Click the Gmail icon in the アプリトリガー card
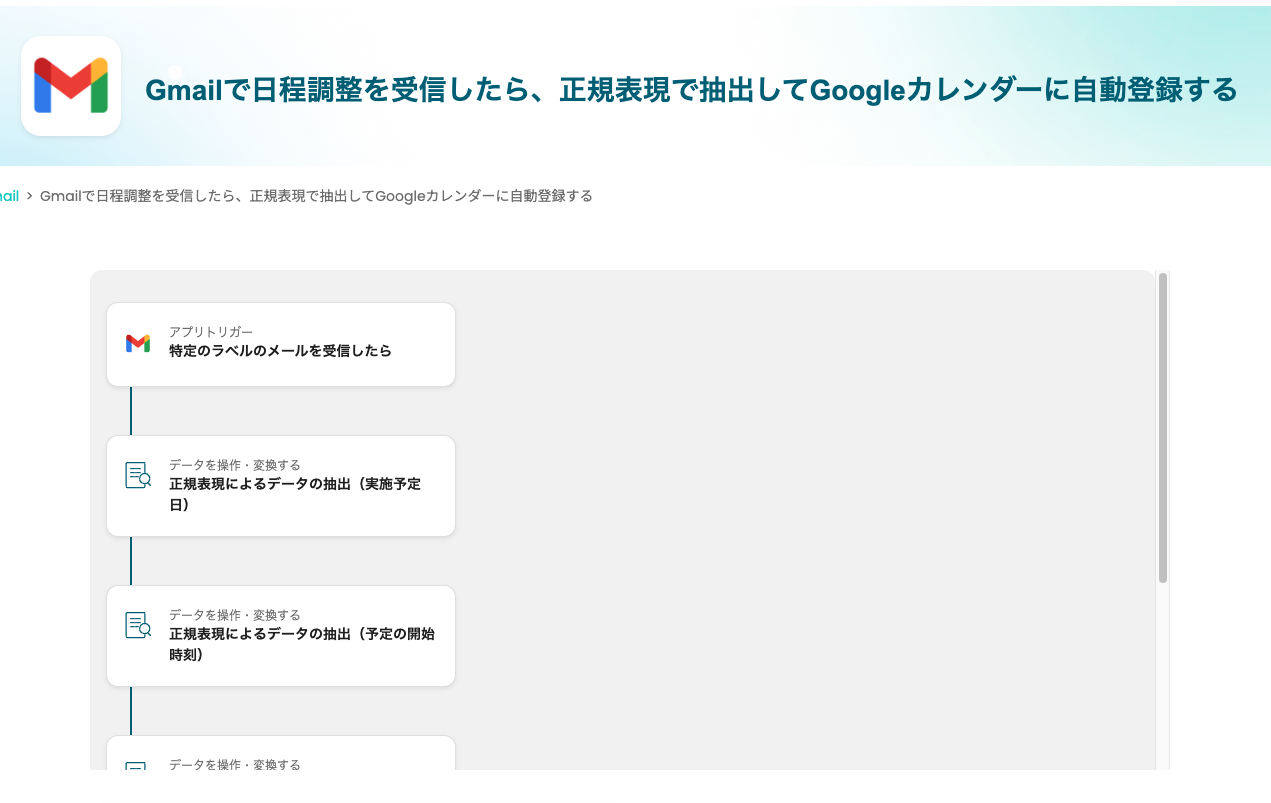 138,344
